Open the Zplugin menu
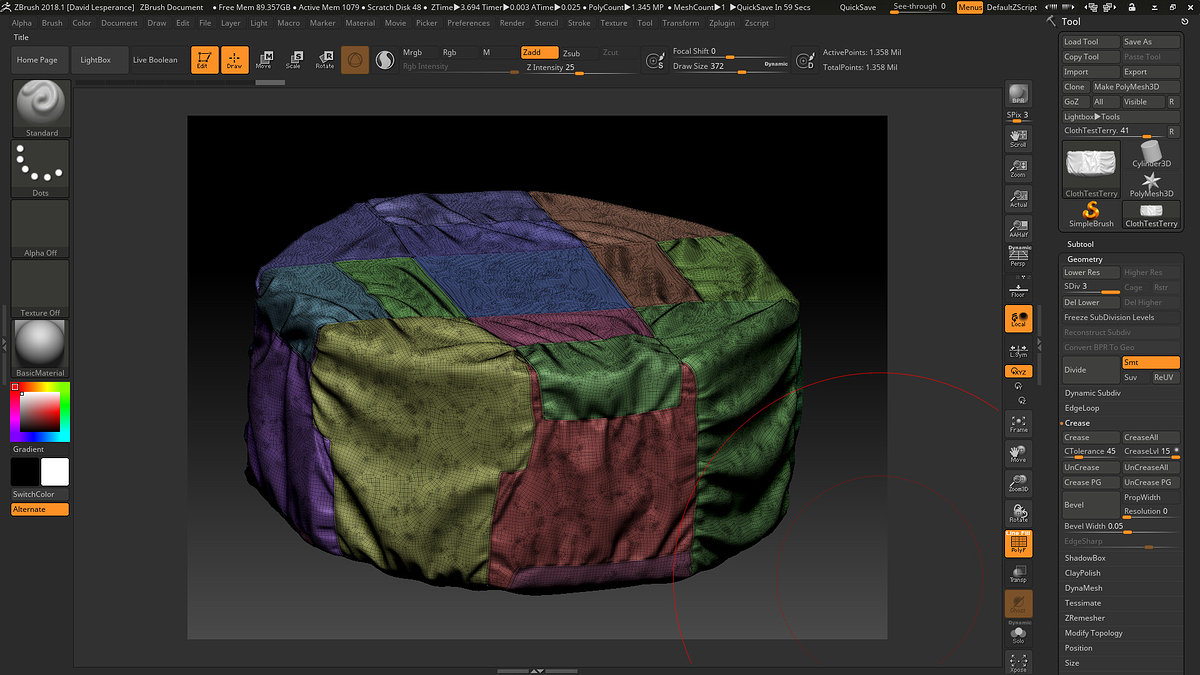The image size is (1200, 675). pos(721,23)
